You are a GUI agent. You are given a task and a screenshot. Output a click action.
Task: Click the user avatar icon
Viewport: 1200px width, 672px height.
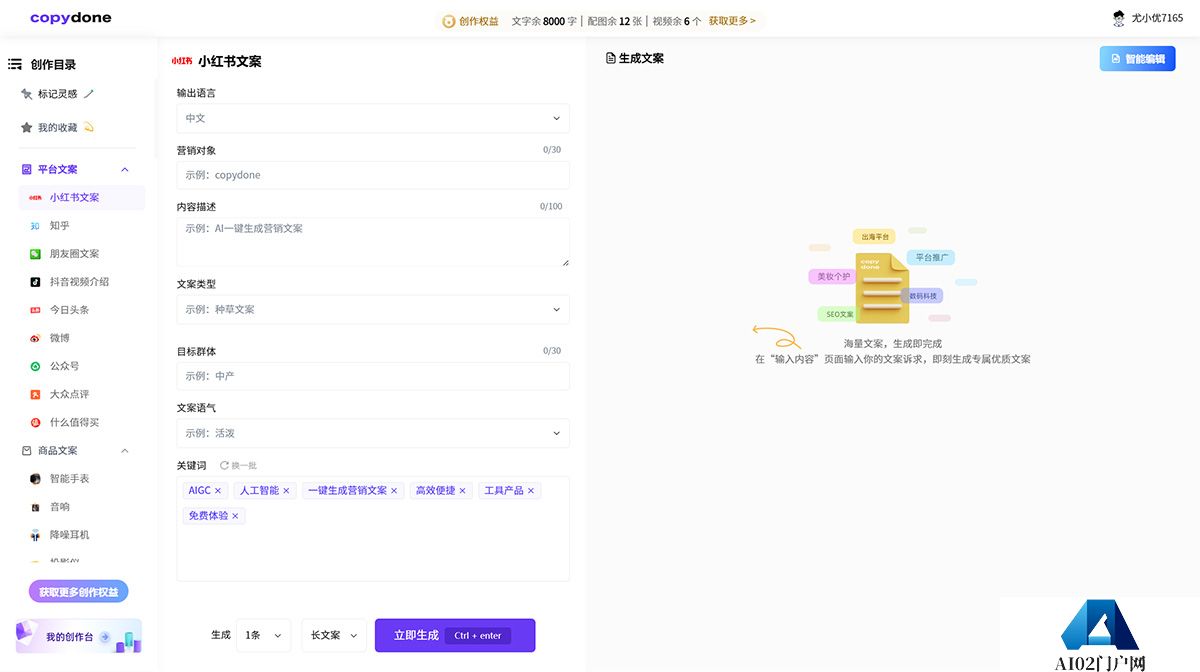[x=1119, y=18]
